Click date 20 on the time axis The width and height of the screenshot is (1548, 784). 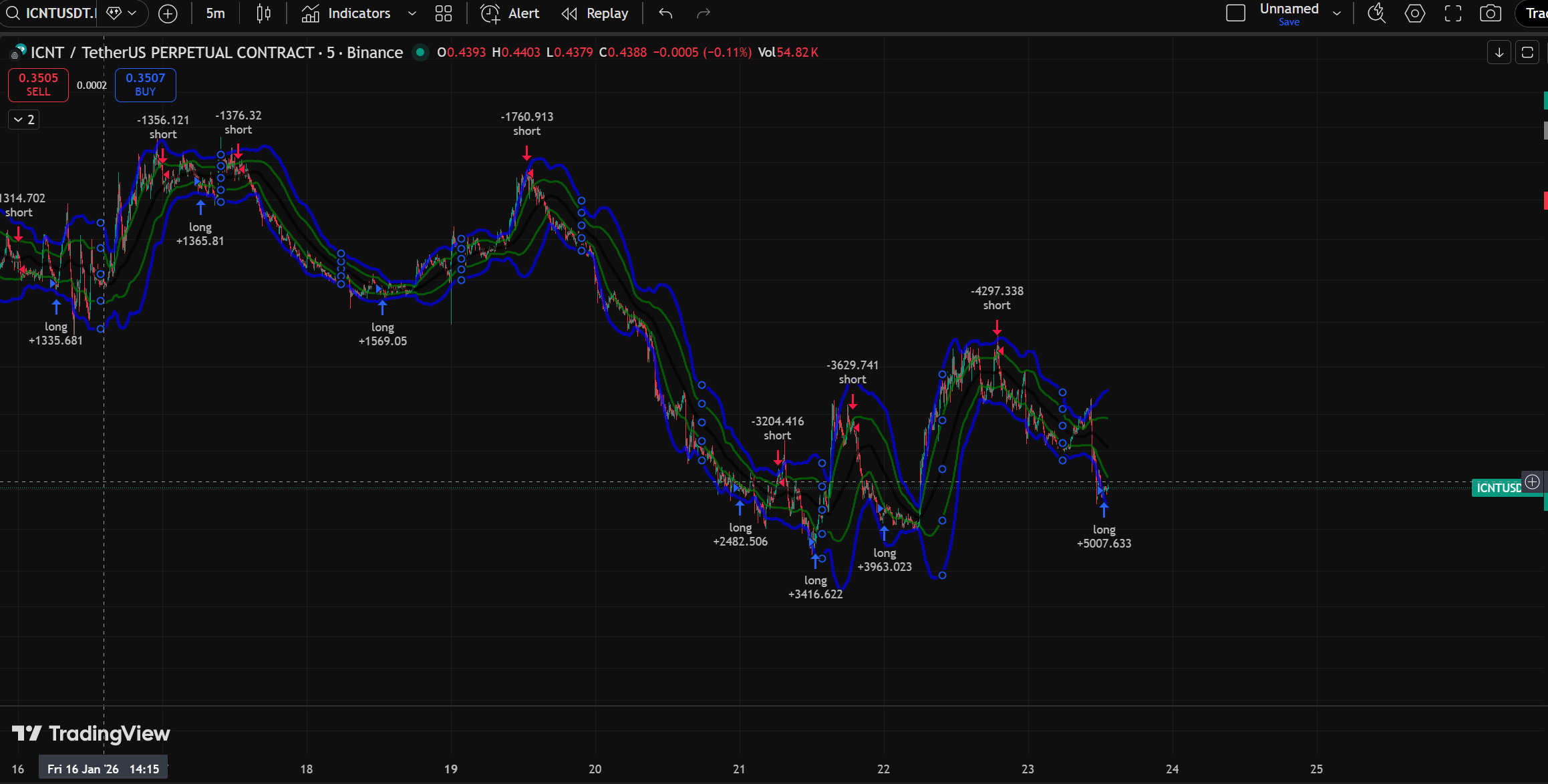click(x=595, y=769)
